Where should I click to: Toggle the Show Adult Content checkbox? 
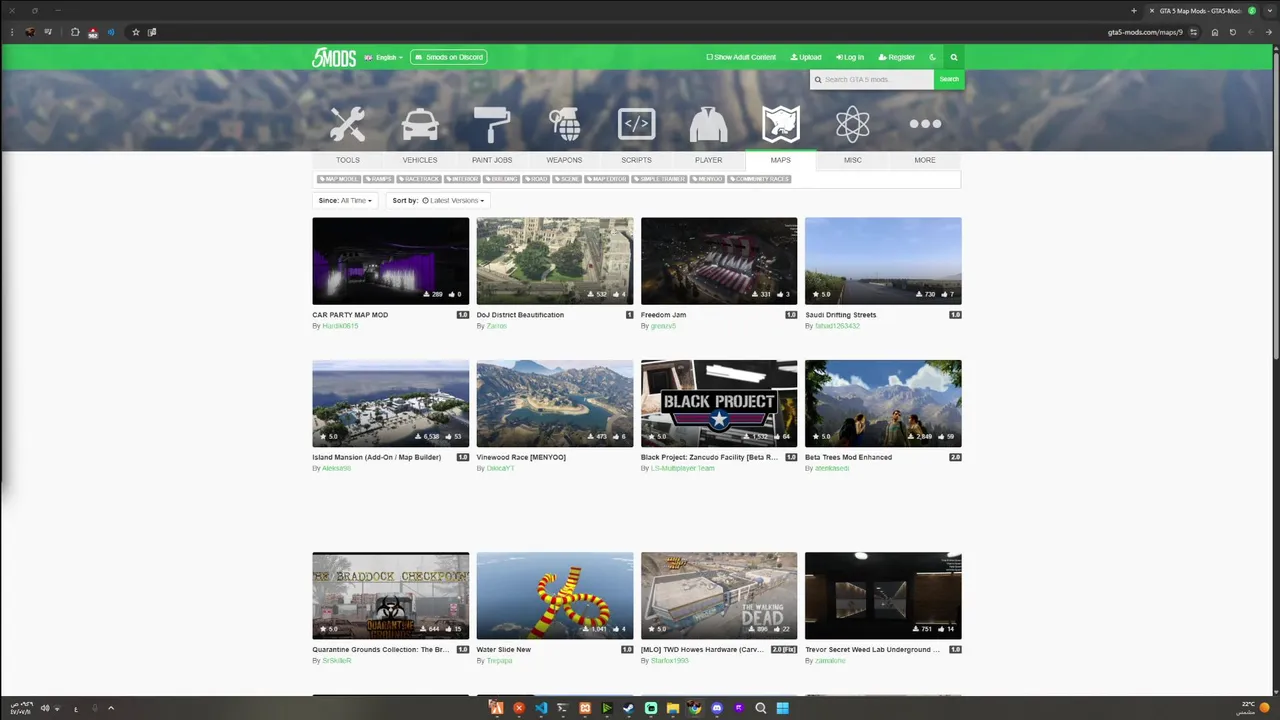pos(741,57)
